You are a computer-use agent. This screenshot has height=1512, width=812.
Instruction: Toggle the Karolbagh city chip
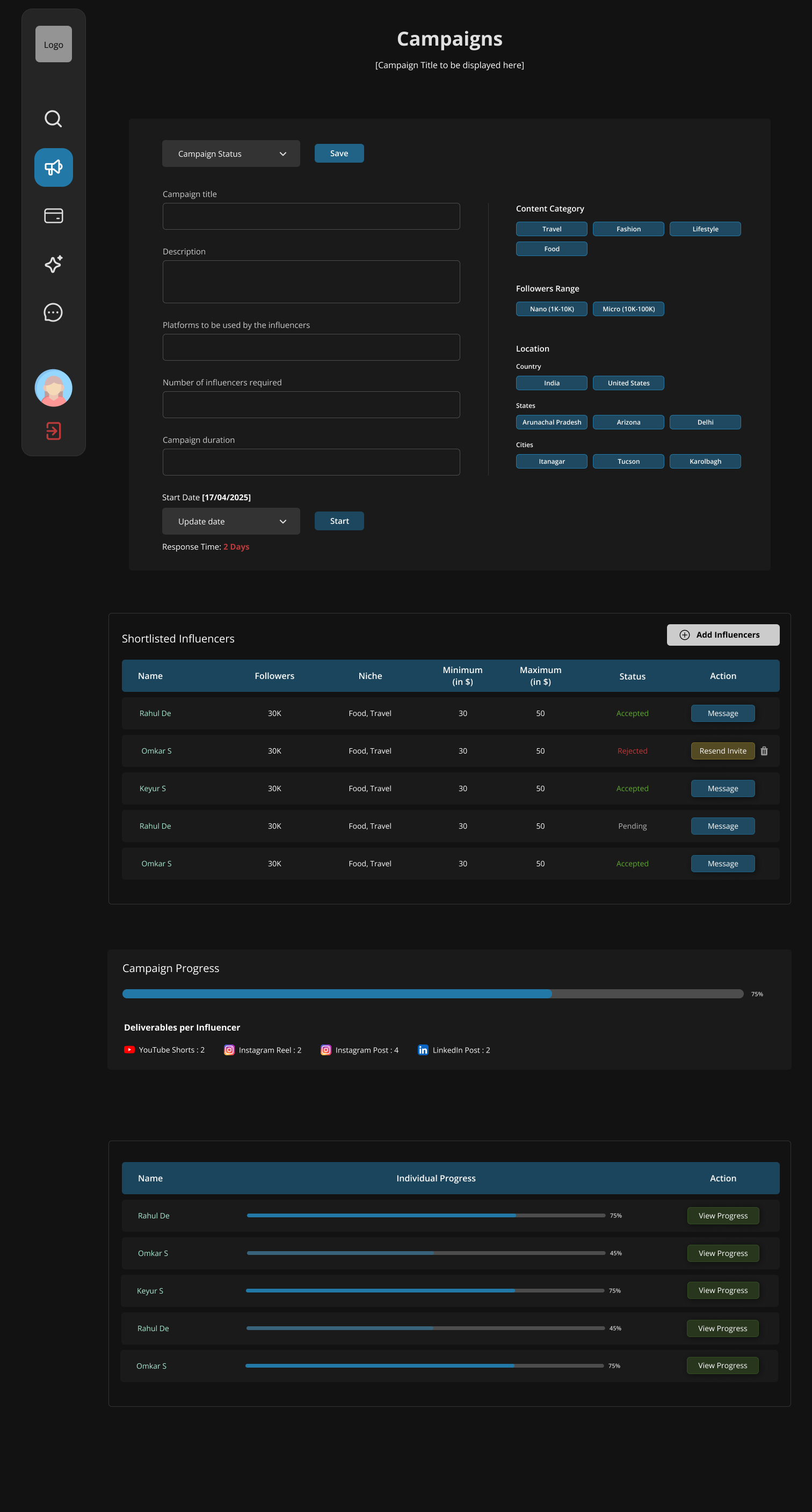coord(705,462)
